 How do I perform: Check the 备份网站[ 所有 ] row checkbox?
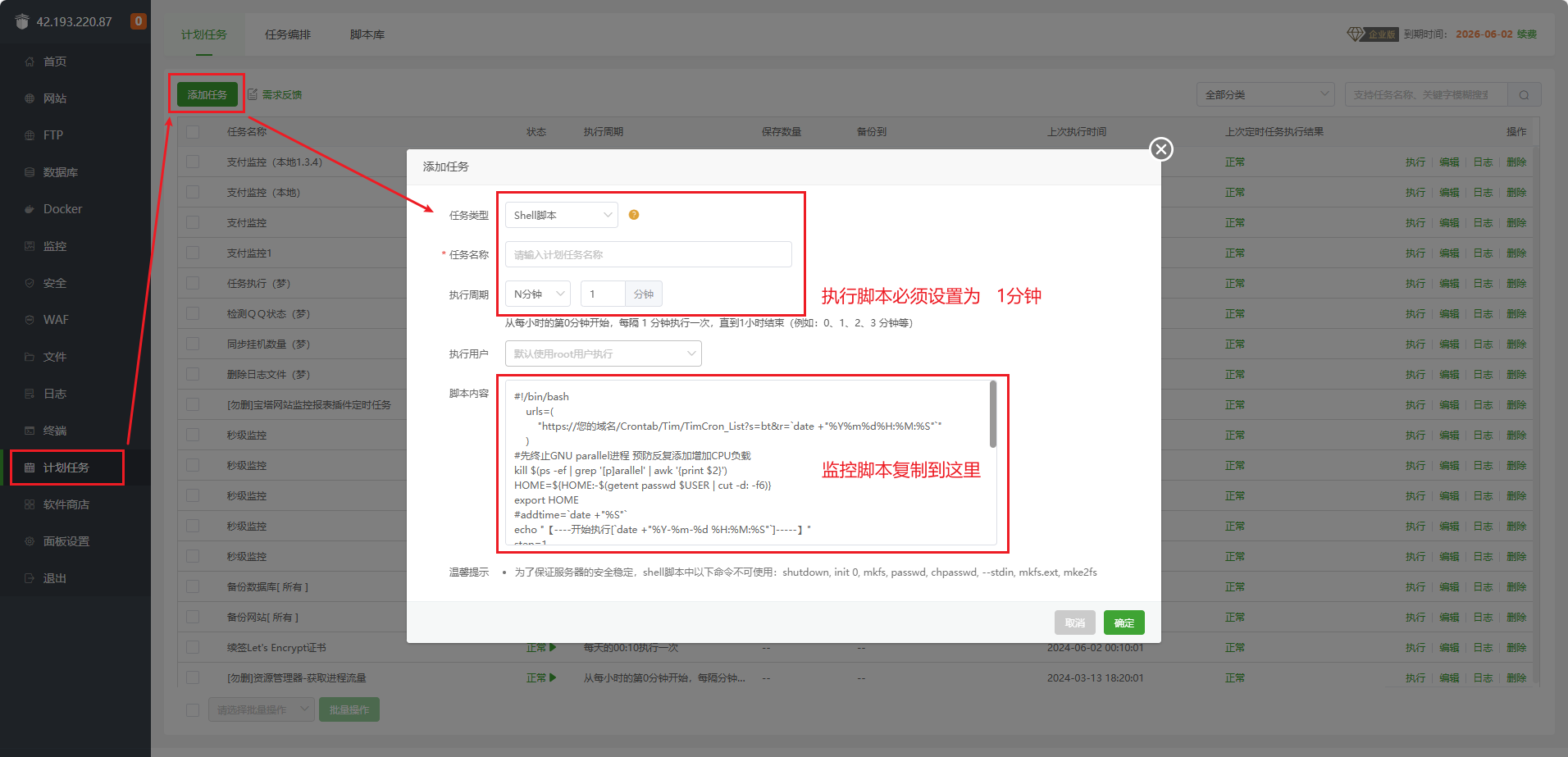tap(193, 618)
